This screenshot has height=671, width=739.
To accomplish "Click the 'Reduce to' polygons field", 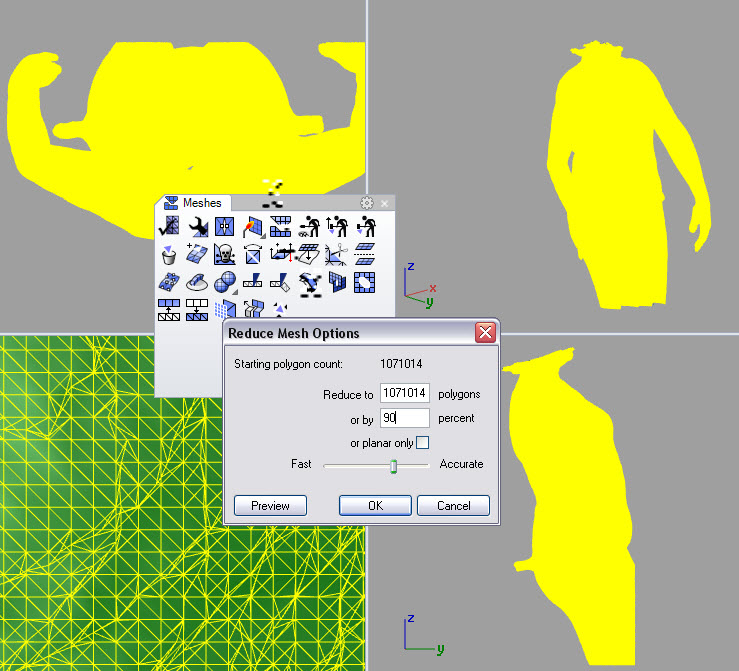I will pos(405,393).
